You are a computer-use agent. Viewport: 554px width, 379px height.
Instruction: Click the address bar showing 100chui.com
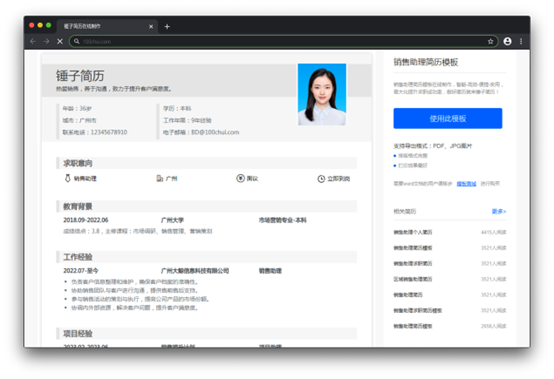283,41
